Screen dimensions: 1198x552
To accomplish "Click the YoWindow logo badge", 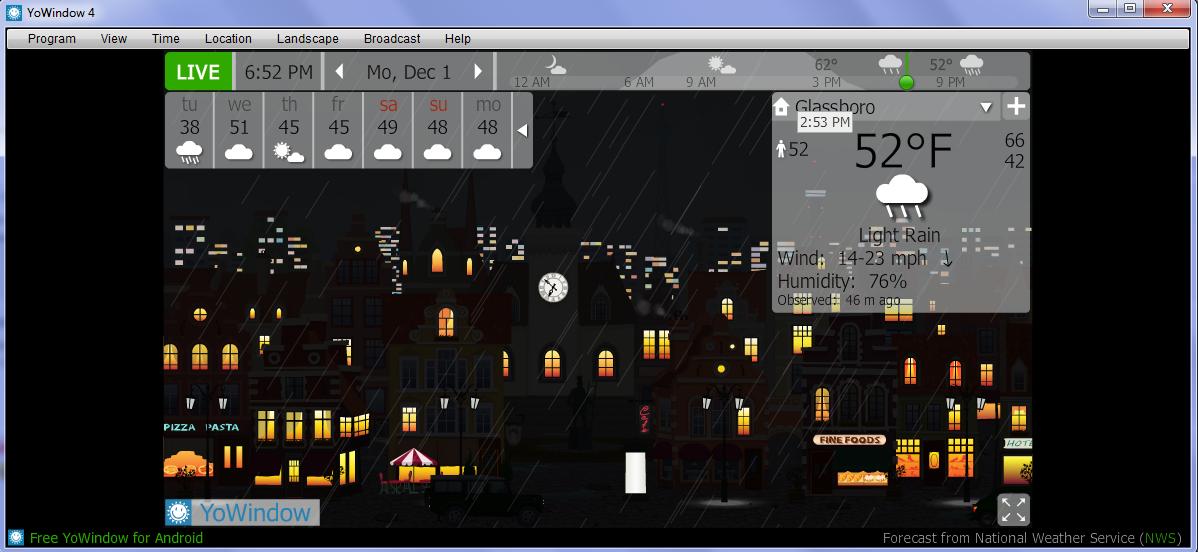I will (x=242, y=513).
